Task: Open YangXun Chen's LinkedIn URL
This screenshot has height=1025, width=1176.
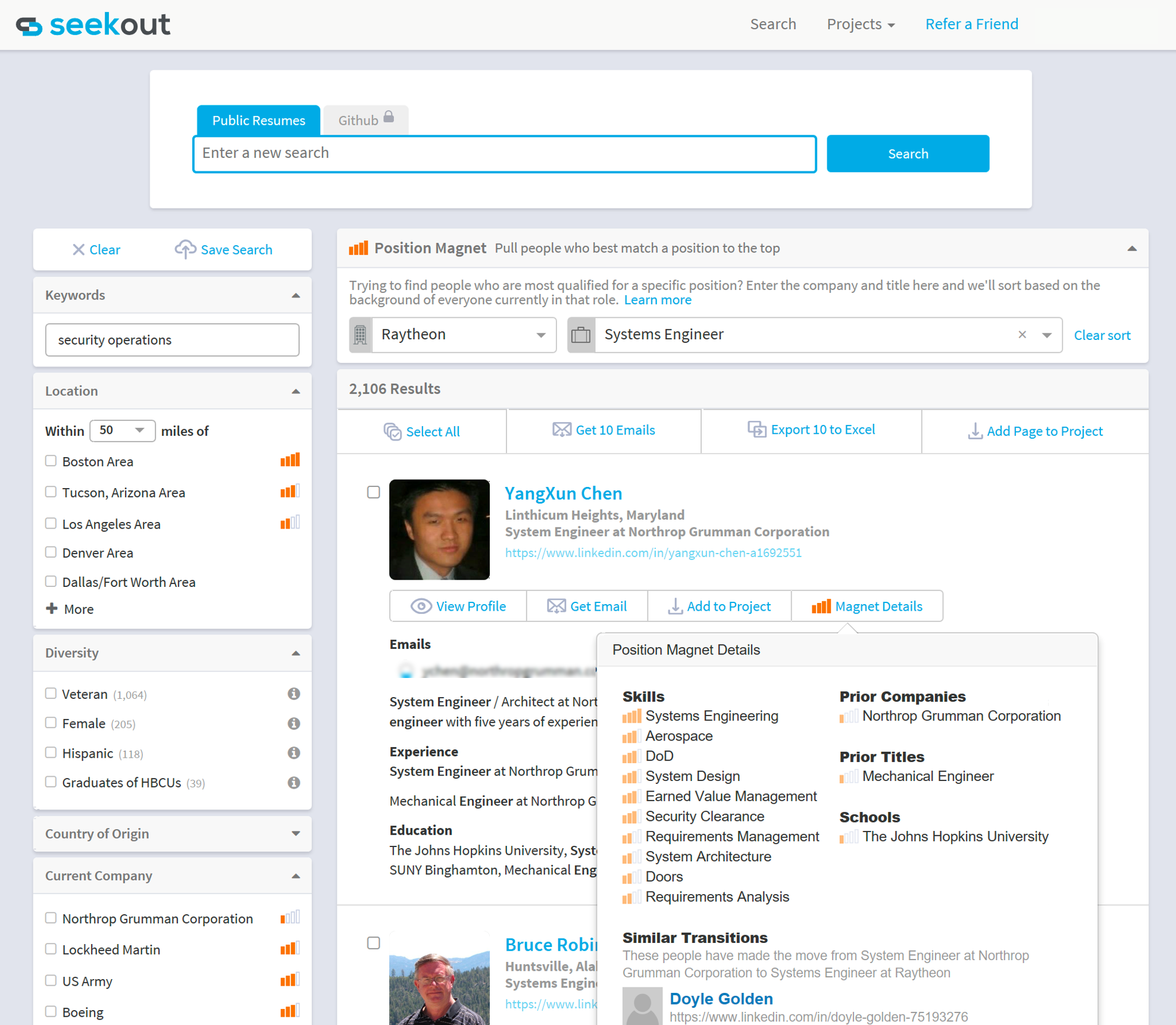Action: click(x=653, y=552)
